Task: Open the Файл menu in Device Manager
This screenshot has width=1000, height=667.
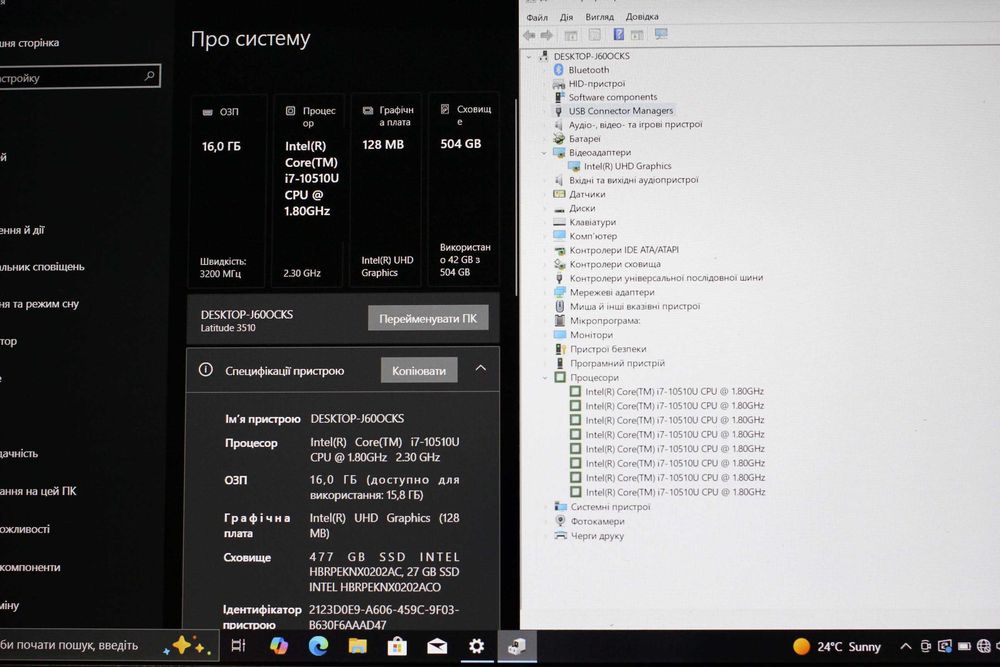Action: coord(537,17)
